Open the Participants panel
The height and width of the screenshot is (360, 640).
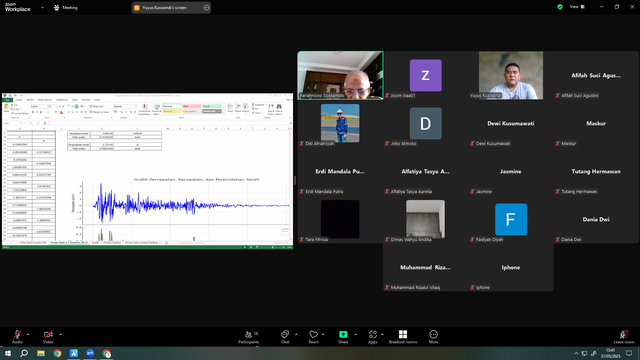click(249, 337)
